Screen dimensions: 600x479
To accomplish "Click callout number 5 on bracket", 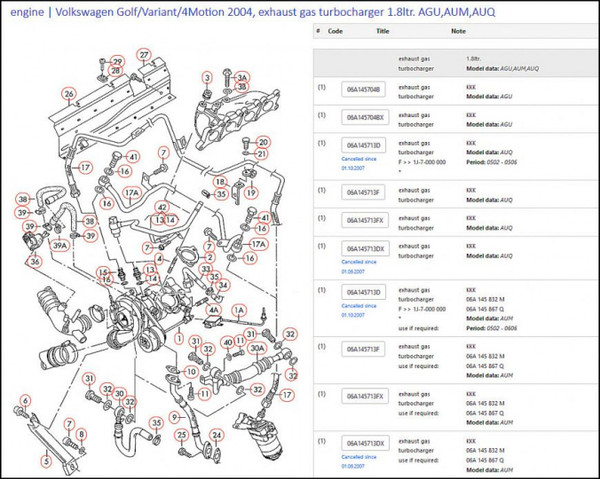I will pyautogui.click(x=46, y=462).
